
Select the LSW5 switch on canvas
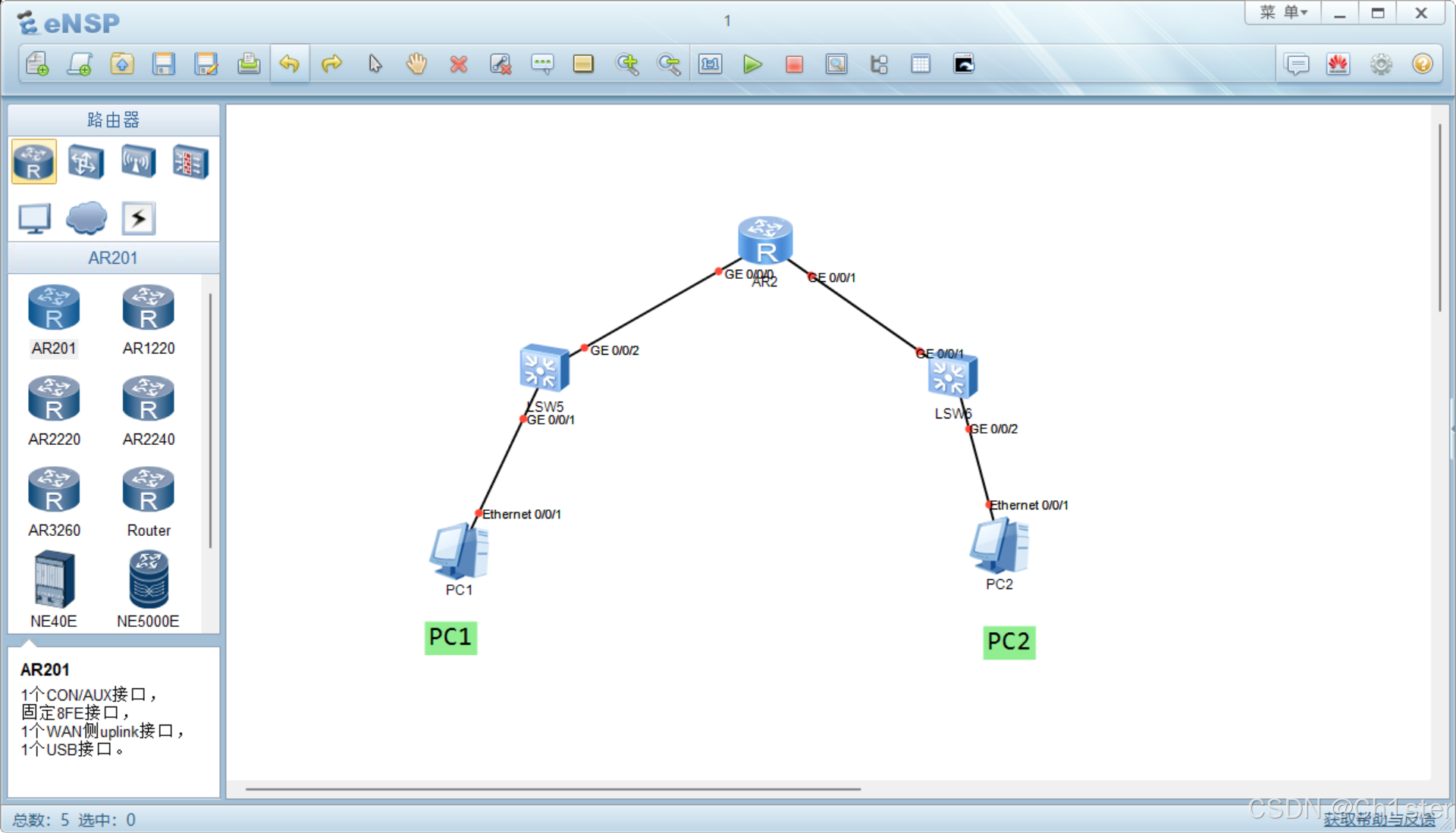(544, 369)
